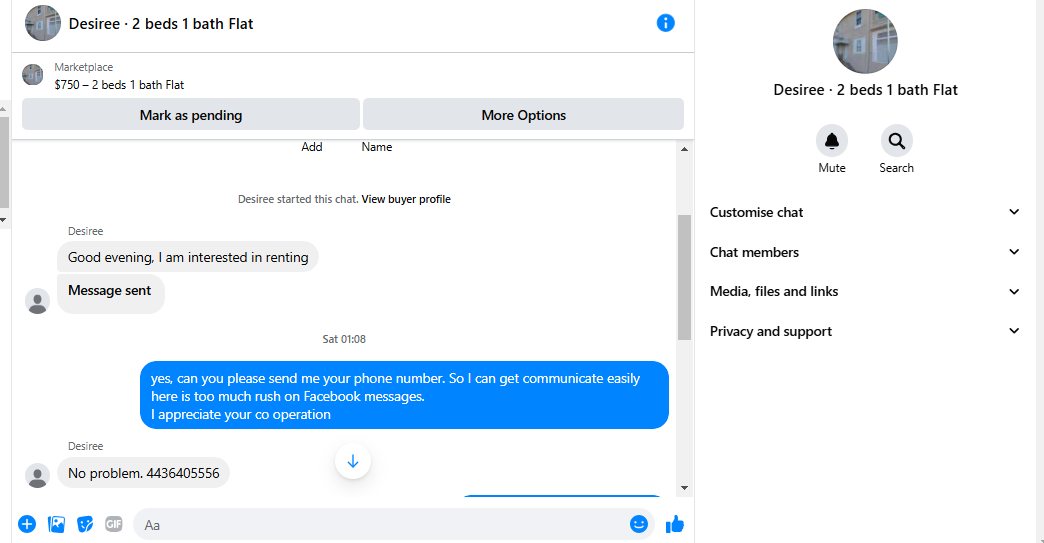The height and width of the screenshot is (543, 1044).
Task: Click the chat scrollbar down arrow
Action: click(x=684, y=488)
